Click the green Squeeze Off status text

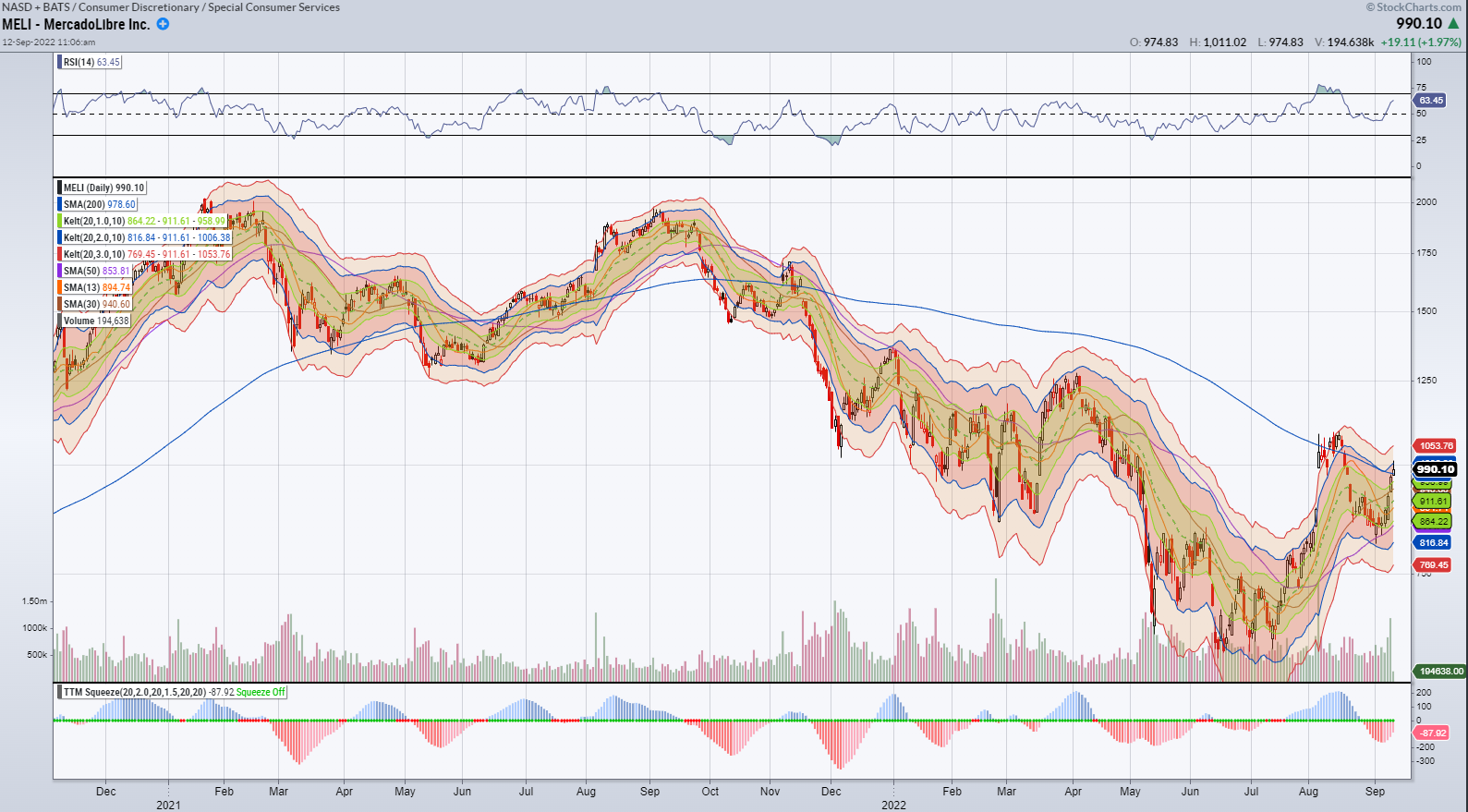[261, 692]
